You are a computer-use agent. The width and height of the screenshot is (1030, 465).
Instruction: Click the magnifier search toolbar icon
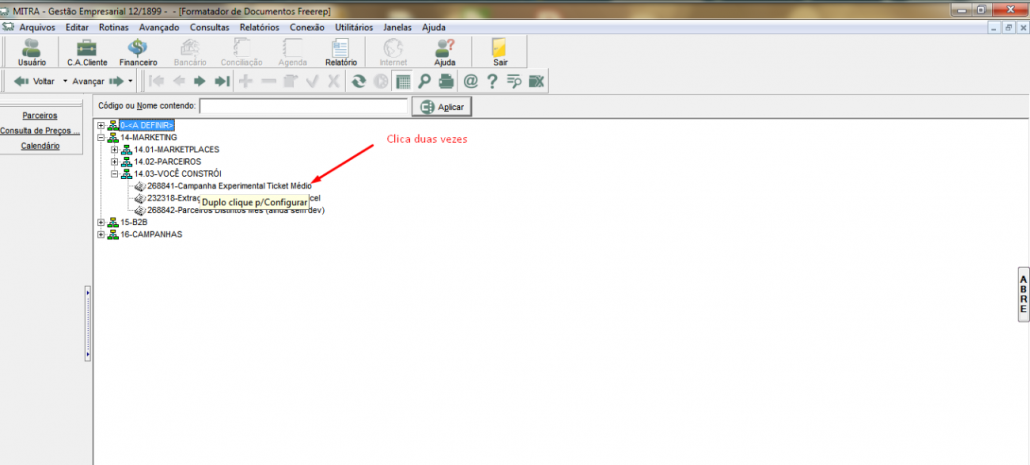(x=425, y=81)
